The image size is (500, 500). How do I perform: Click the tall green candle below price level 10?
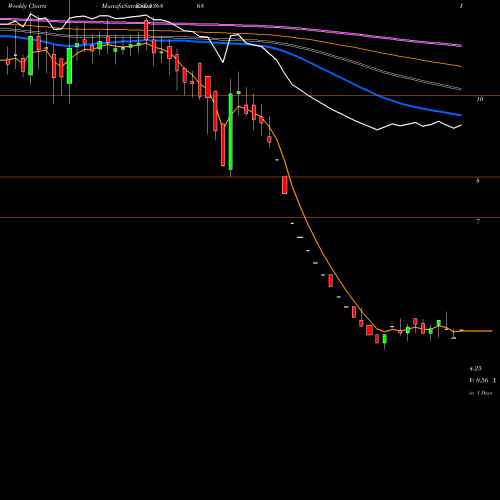(231, 132)
